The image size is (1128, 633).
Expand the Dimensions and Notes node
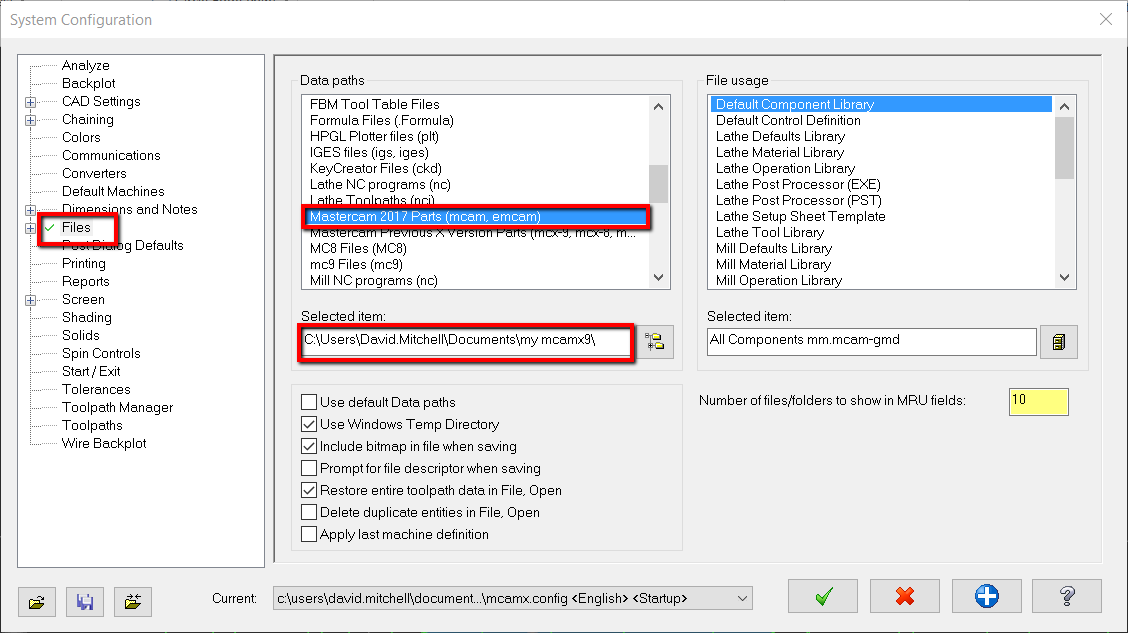click(30, 210)
